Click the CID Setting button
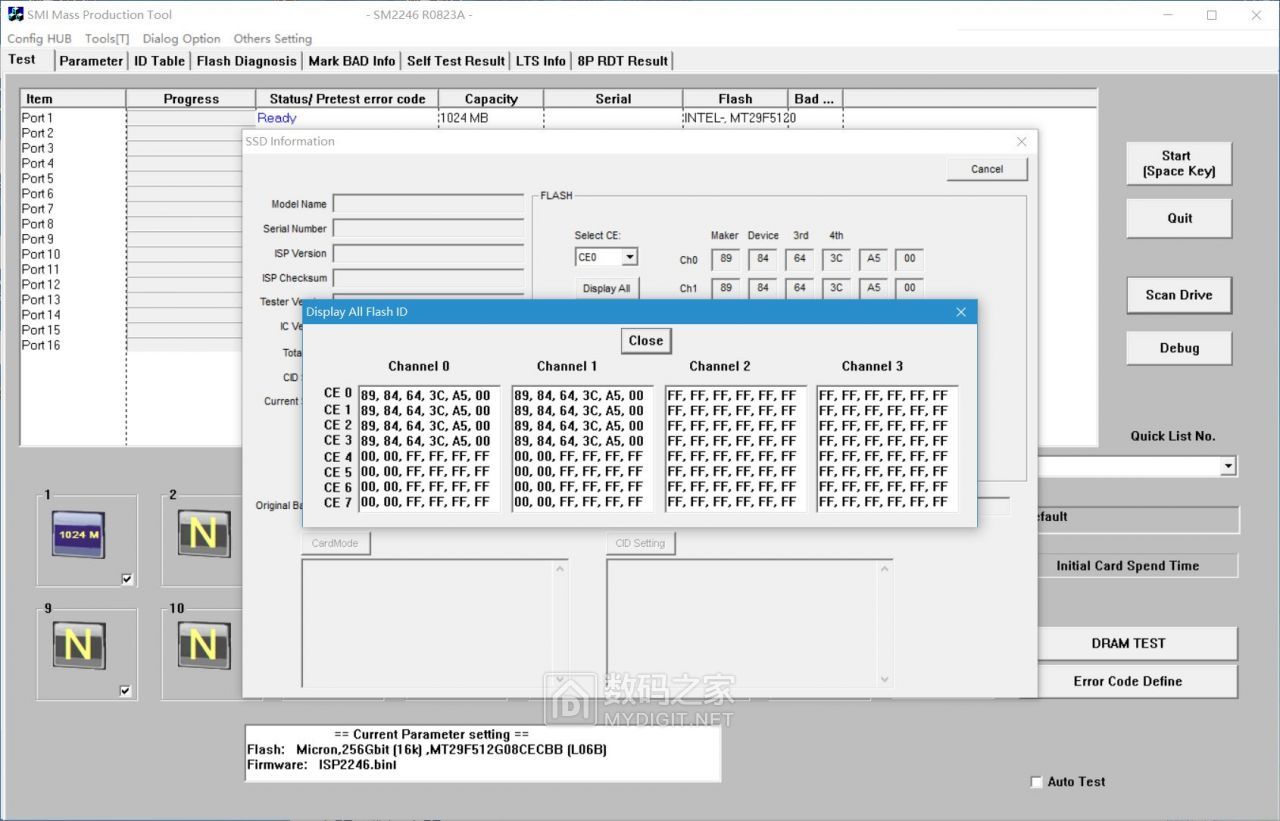1280x821 pixels. coord(640,543)
